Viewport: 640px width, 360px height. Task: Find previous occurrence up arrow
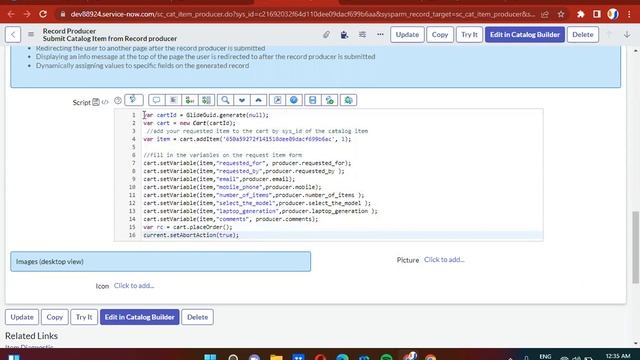[x=259, y=100]
